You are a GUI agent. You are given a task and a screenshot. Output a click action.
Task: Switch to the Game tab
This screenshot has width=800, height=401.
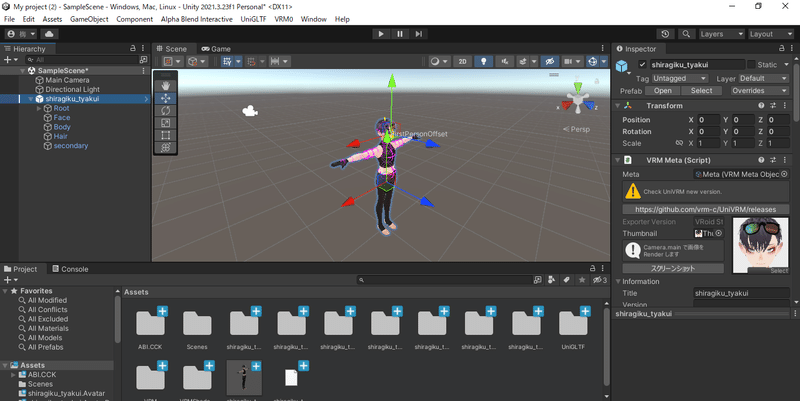216,48
